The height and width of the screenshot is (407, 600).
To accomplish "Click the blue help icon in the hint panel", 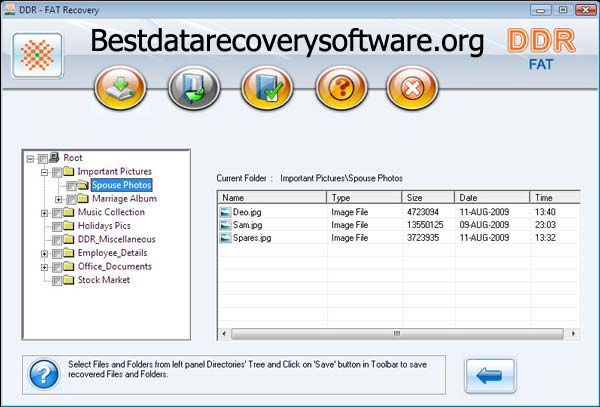I will (44, 374).
